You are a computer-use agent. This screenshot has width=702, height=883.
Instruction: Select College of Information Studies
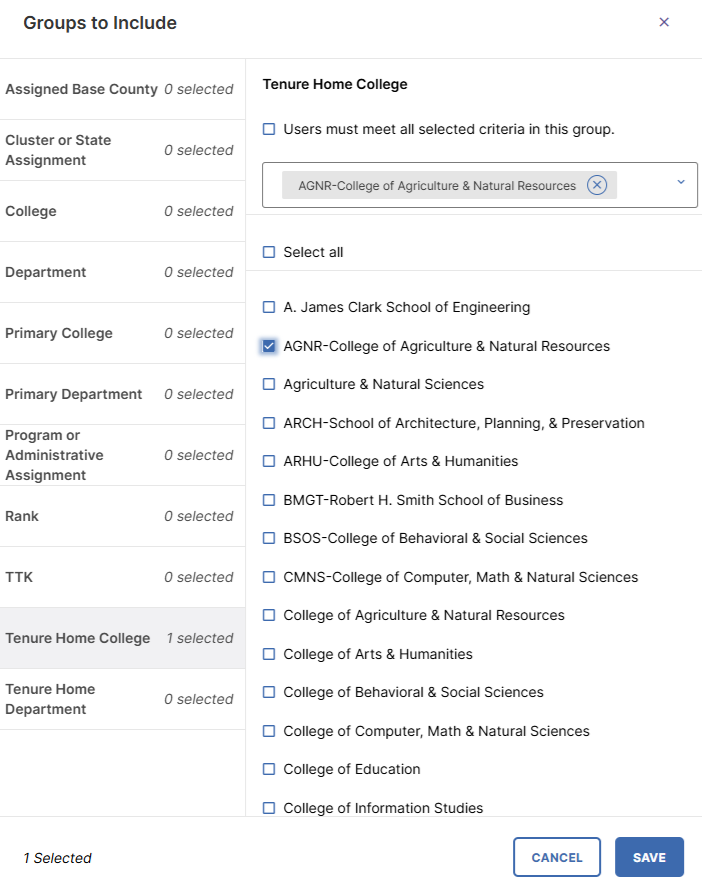[268, 807]
